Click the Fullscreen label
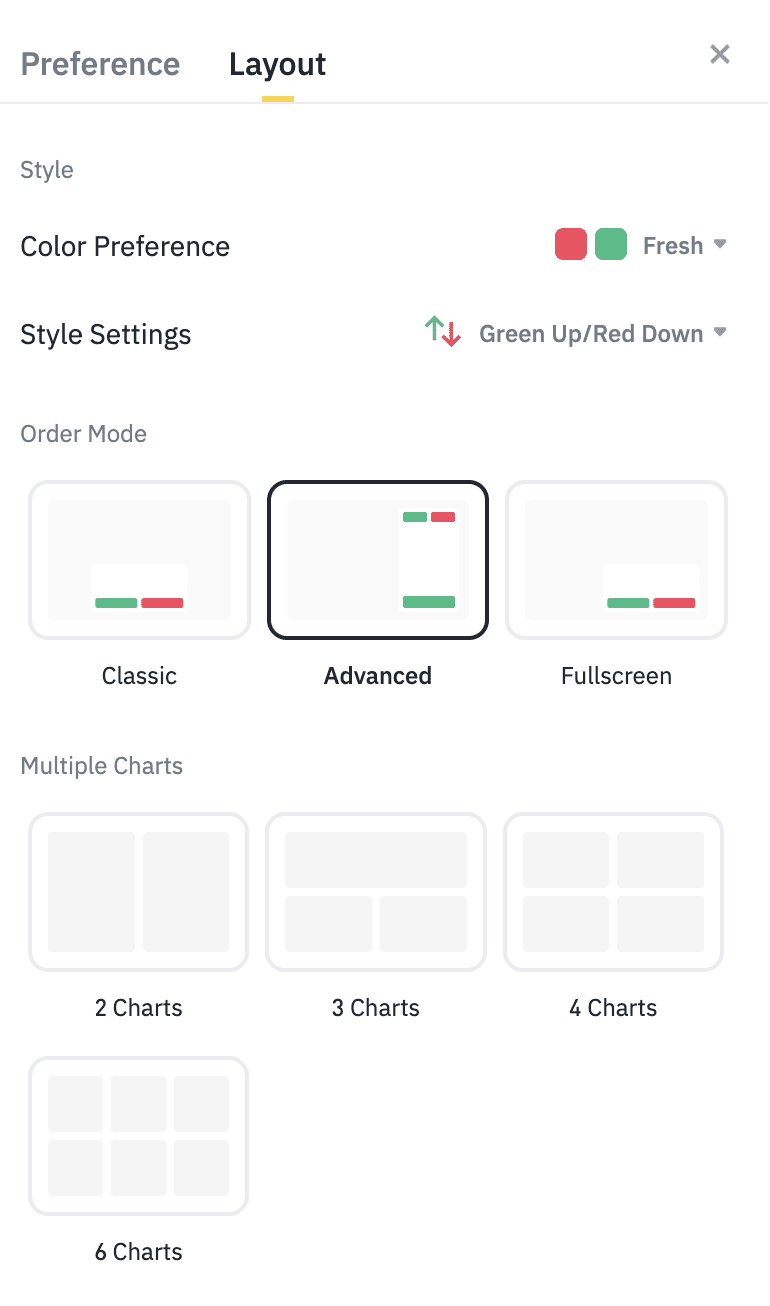This screenshot has height=1306, width=770. (x=616, y=676)
